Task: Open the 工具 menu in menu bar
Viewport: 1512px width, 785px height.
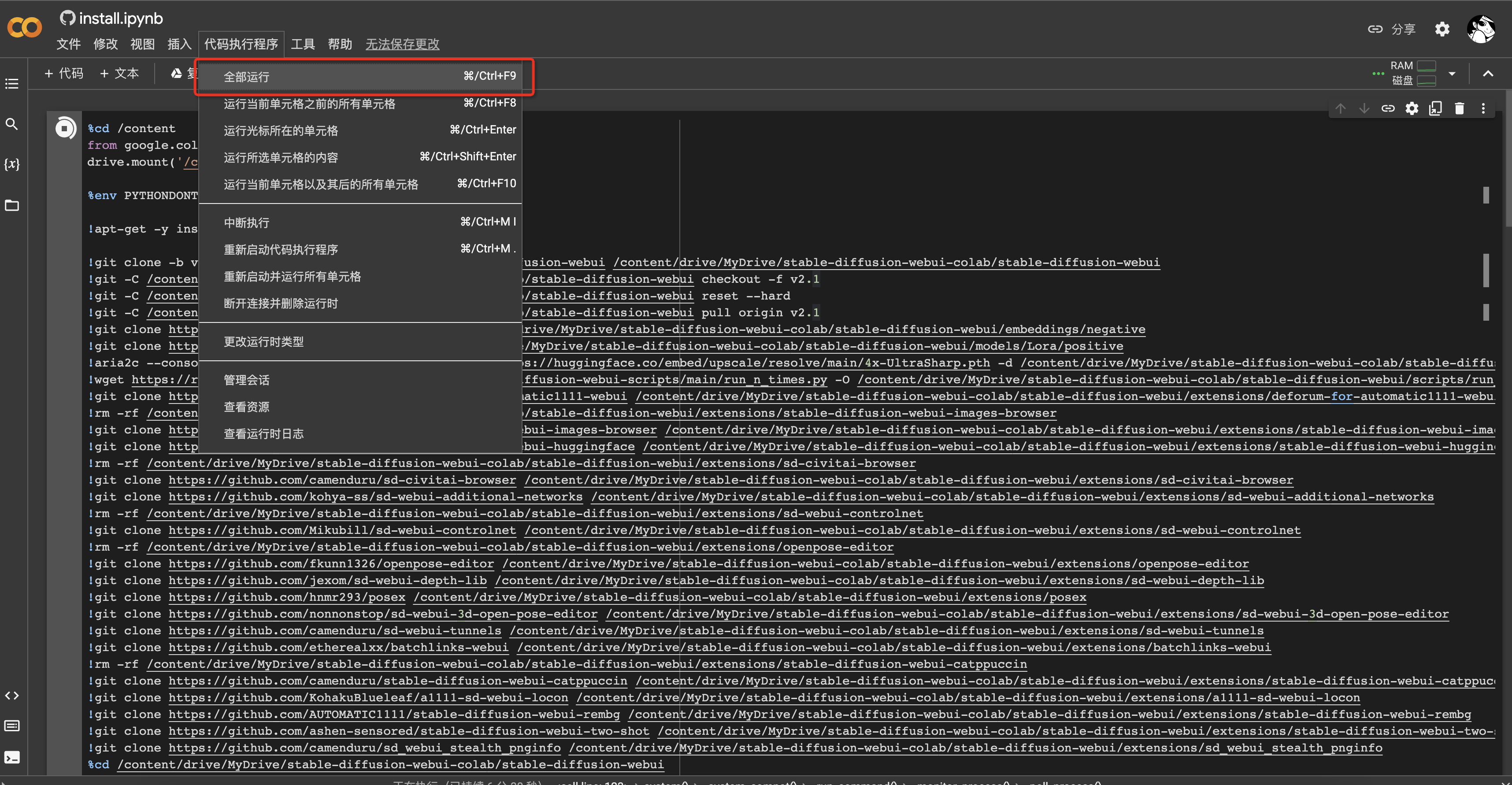Action: tap(303, 44)
